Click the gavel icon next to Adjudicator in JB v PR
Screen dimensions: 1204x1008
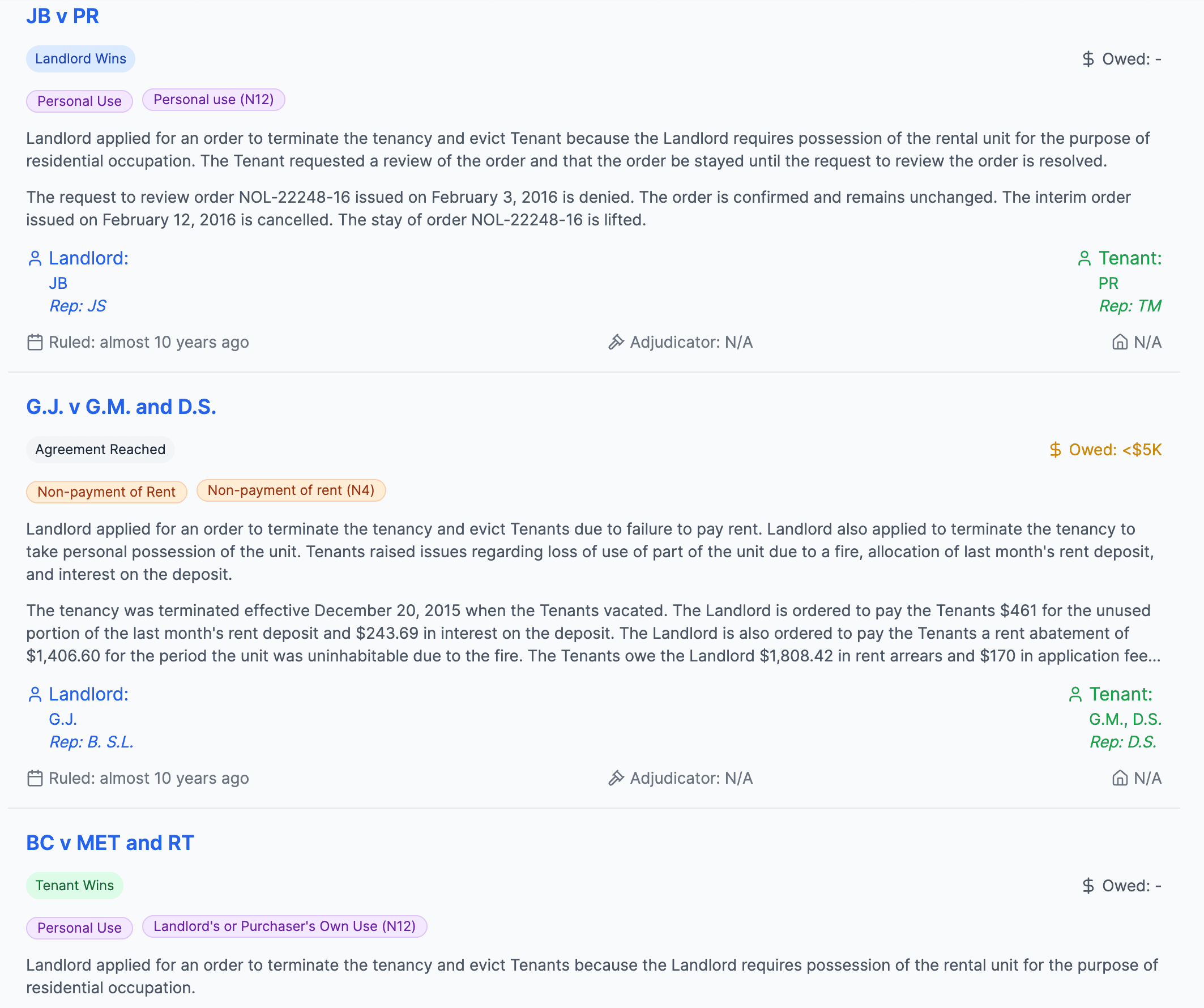tap(616, 341)
